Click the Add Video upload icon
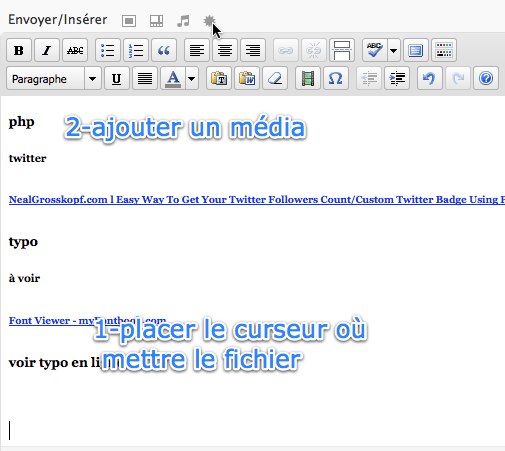The width and height of the screenshot is (505, 451). 156,21
